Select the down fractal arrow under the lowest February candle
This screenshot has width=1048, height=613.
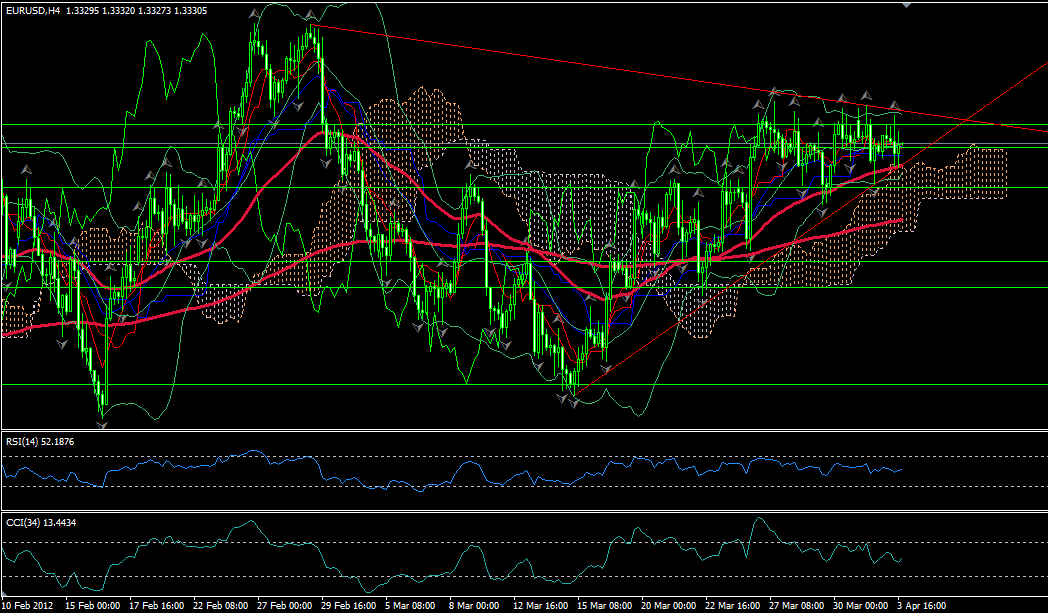pyautogui.click(x=102, y=425)
